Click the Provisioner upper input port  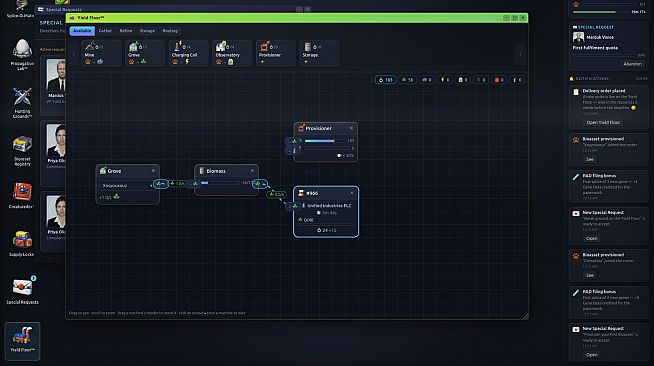[x=294, y=141]
